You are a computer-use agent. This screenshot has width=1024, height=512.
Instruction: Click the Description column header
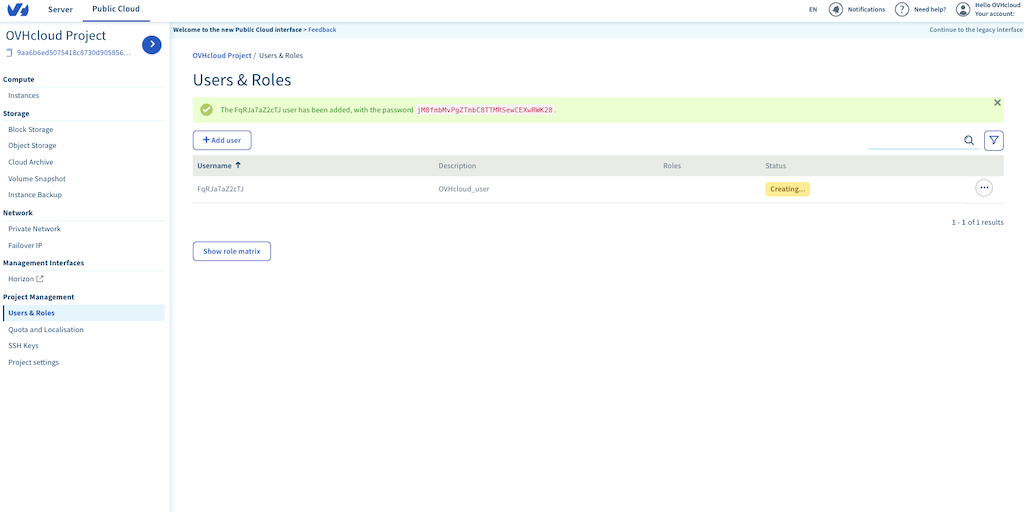pyautogui.click(x=457, y=166)
